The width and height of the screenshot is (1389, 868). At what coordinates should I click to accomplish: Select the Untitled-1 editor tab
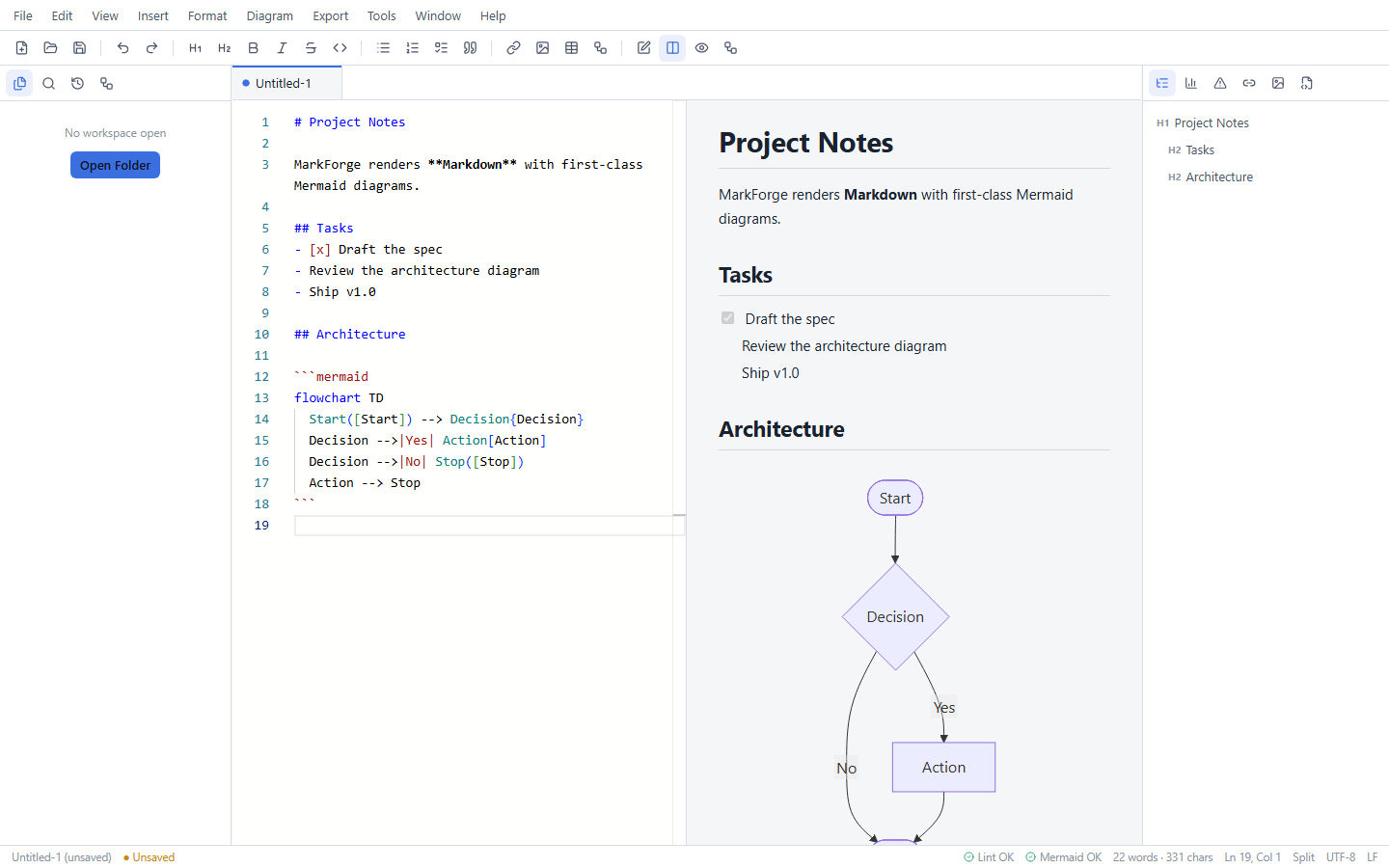[286, 83]
